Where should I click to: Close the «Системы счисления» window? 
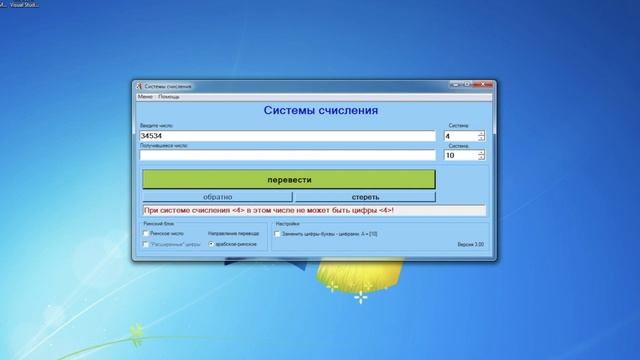point(483,84)
